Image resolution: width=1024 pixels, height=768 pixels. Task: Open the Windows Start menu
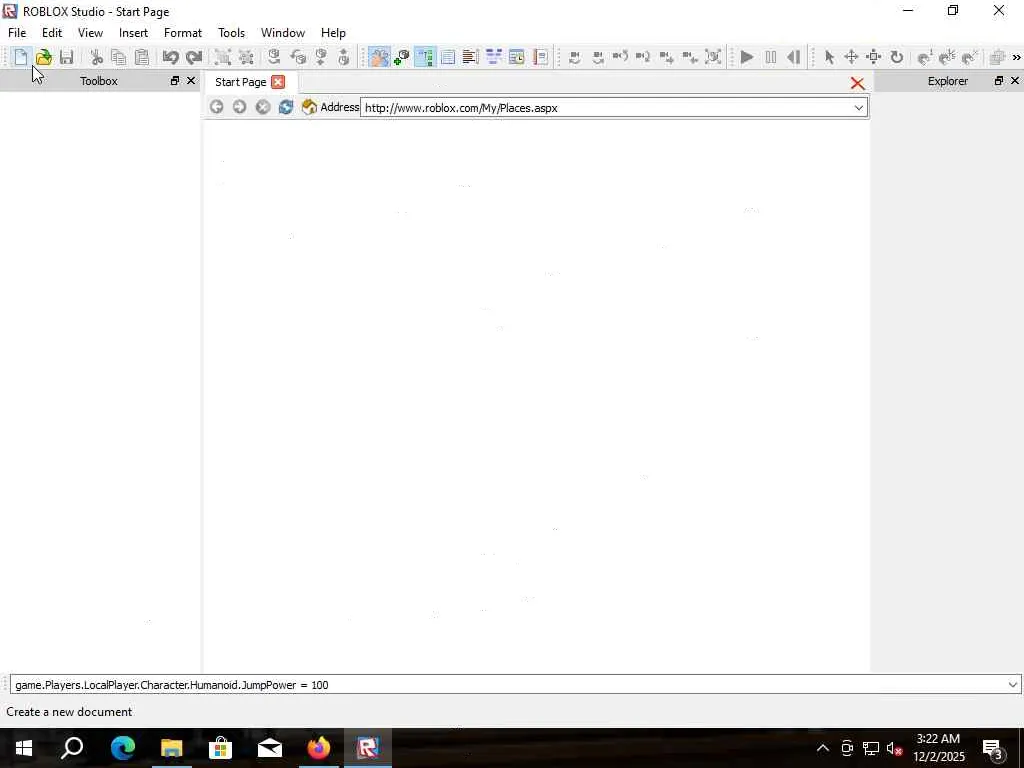pyautogui.click(x=24, y=748)
